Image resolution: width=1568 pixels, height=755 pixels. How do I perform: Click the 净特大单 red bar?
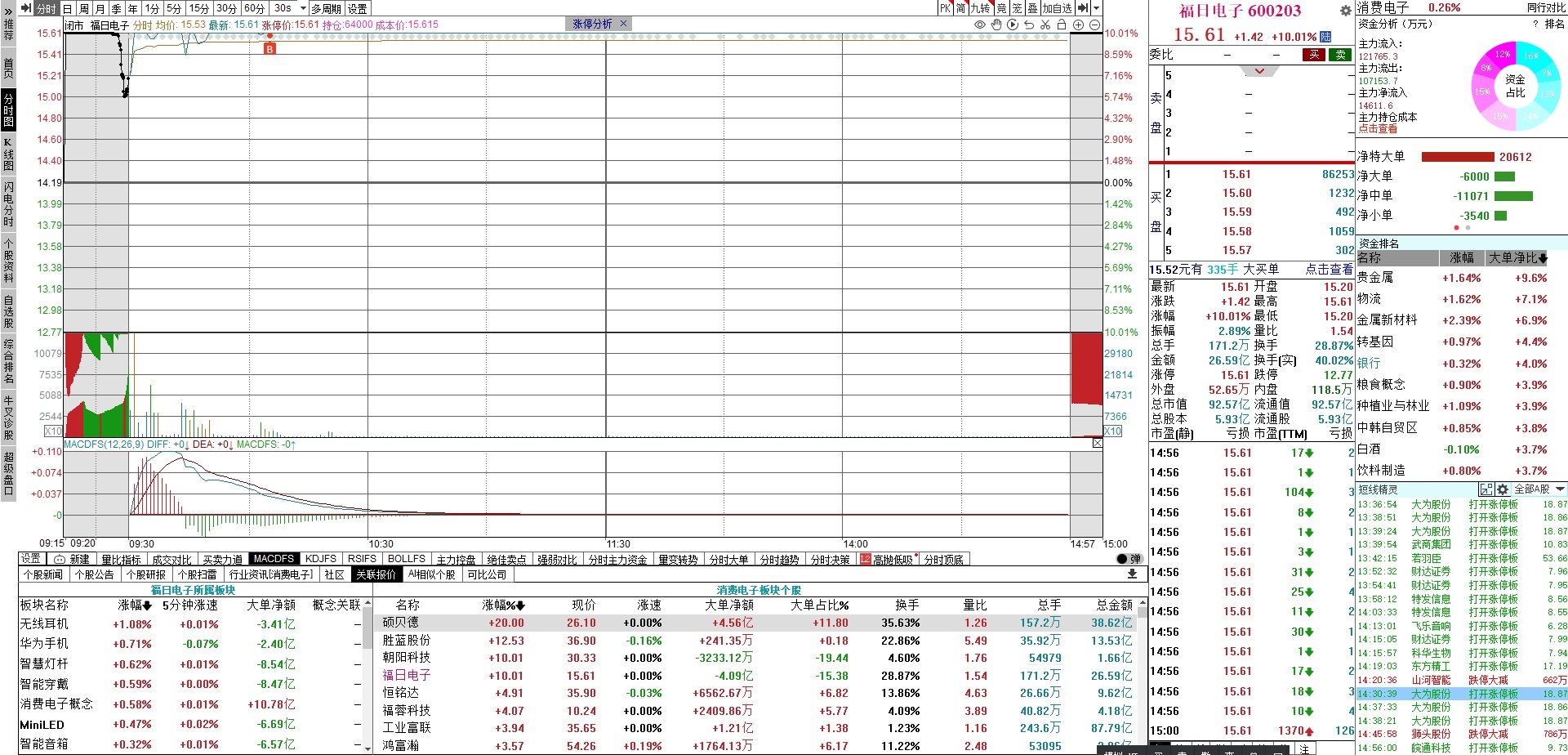[x=1458, y=157]
